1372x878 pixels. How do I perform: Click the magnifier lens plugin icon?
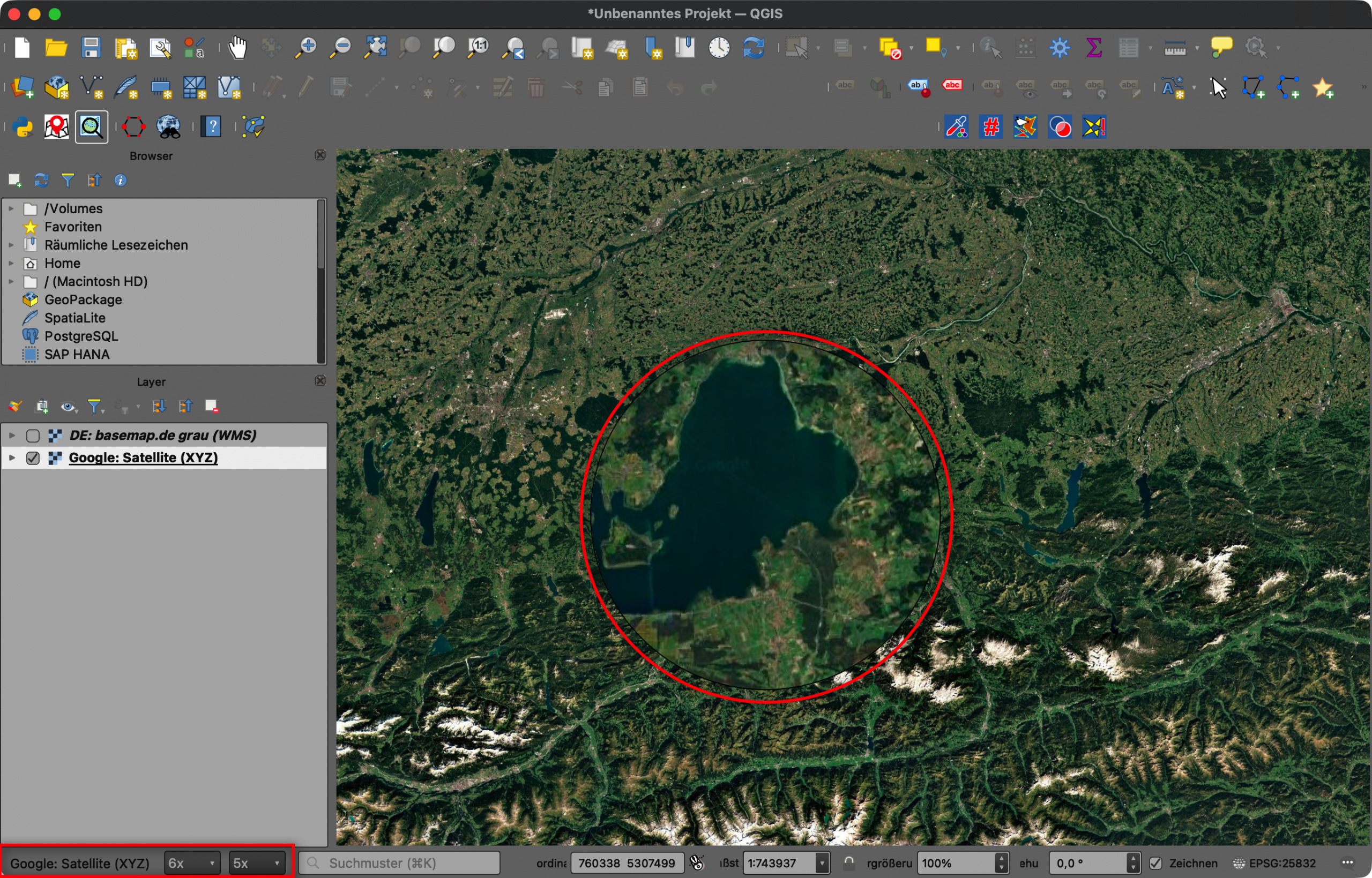coord(91,126)
